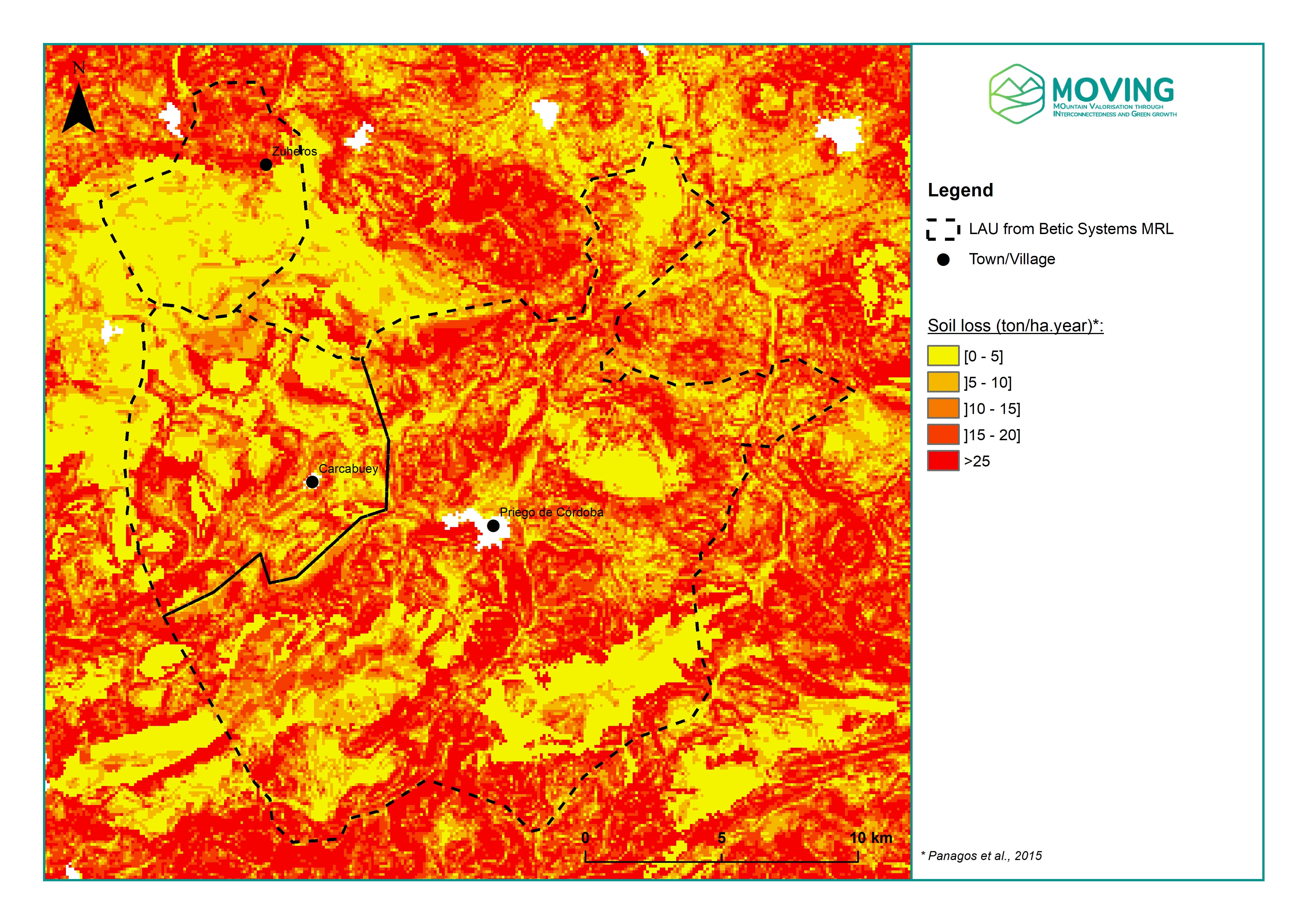Click the Legend title text
The image size is (1307, 924).
(960, 190)
